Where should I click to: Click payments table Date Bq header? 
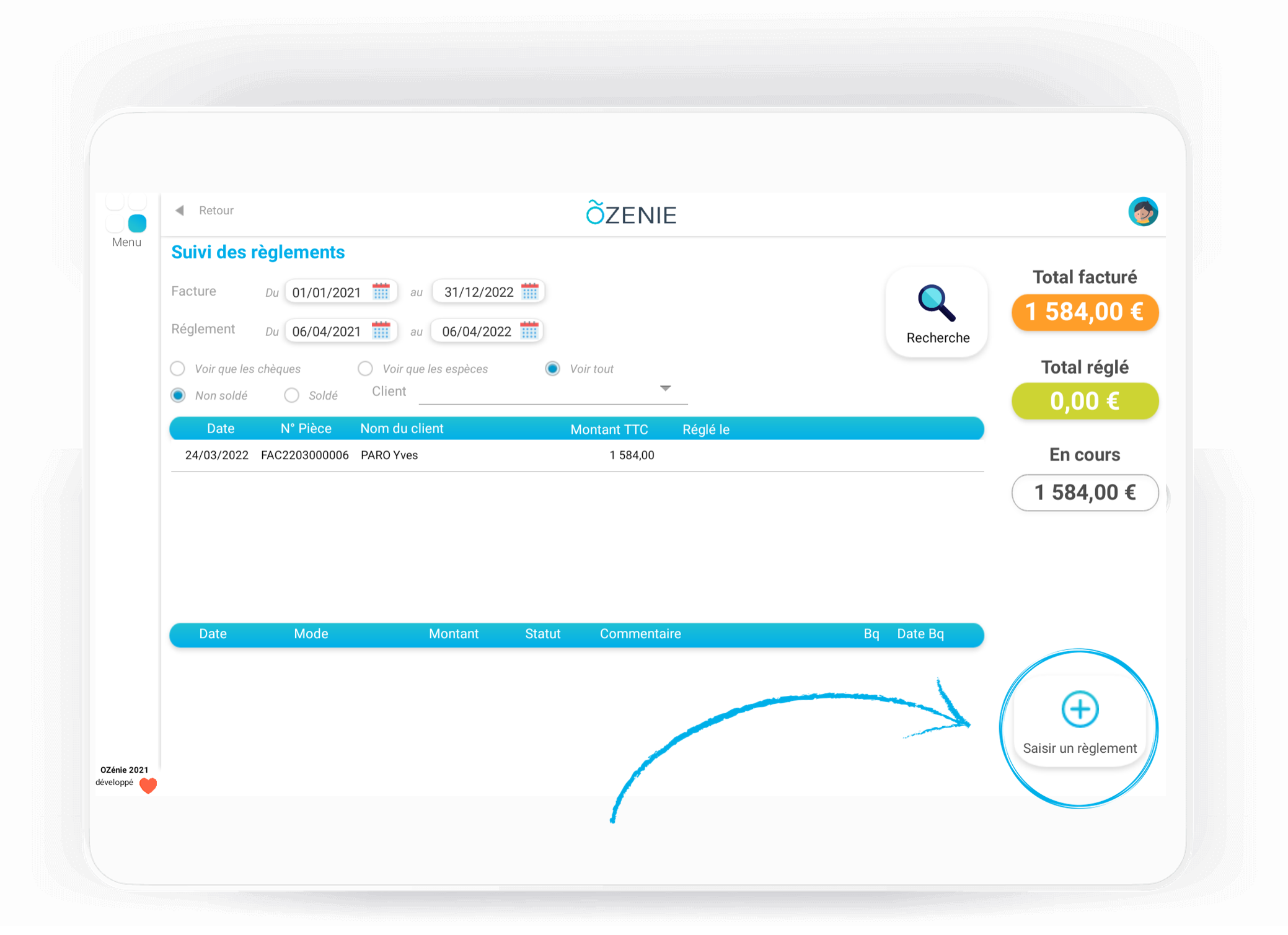(920, 634)
